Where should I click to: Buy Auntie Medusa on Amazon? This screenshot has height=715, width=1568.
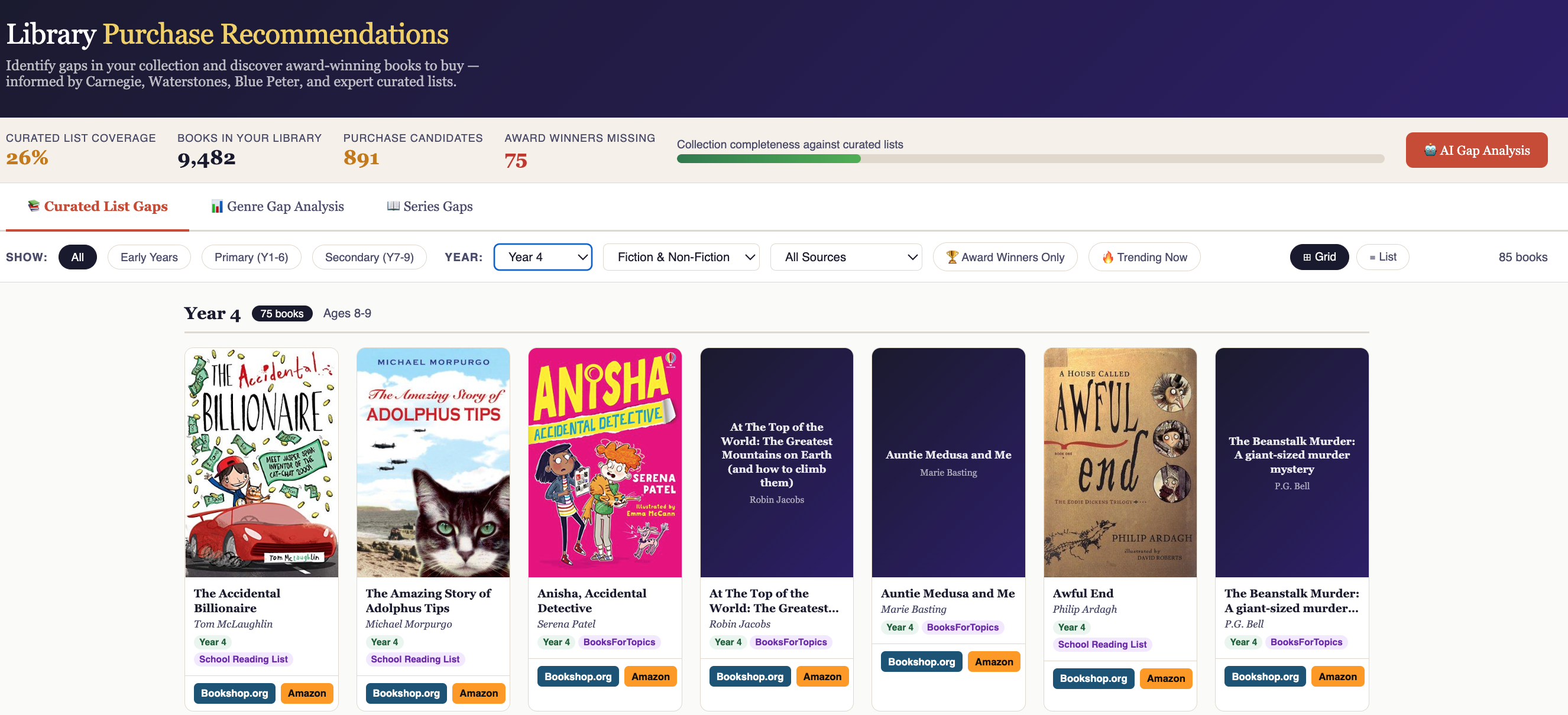(993, 662)
